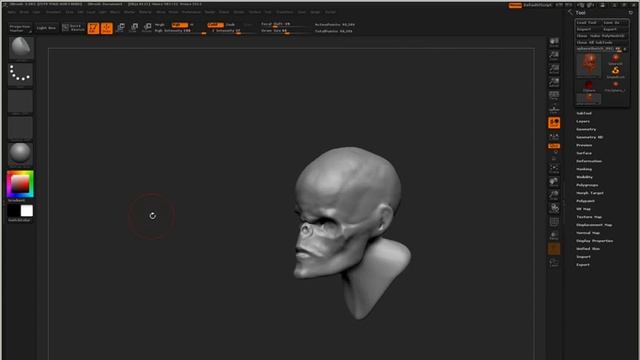Expand the Polygroups sub-palette
Image resolution: width=640 pixels, height=360 pixels.
[587, 185]
